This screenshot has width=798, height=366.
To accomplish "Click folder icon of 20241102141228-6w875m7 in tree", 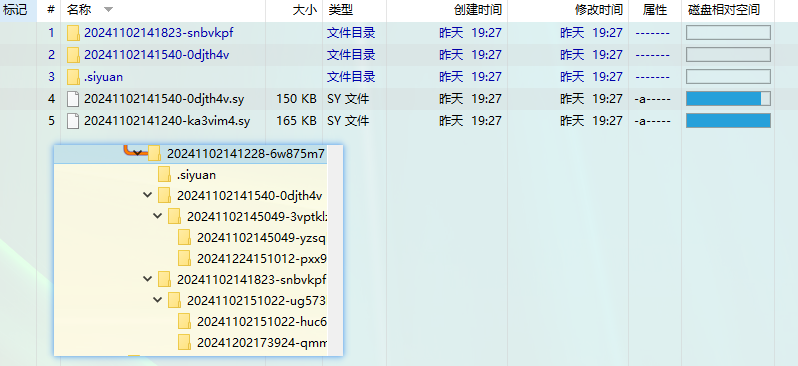I will pos(154,153).
